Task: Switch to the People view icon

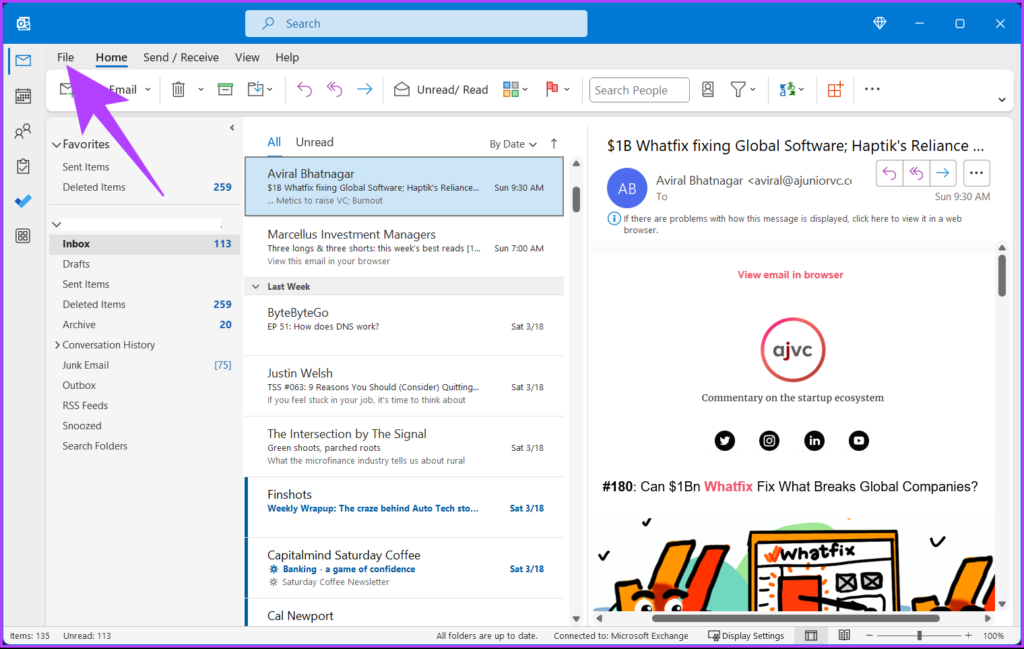Action: click(x=22, y=131)
